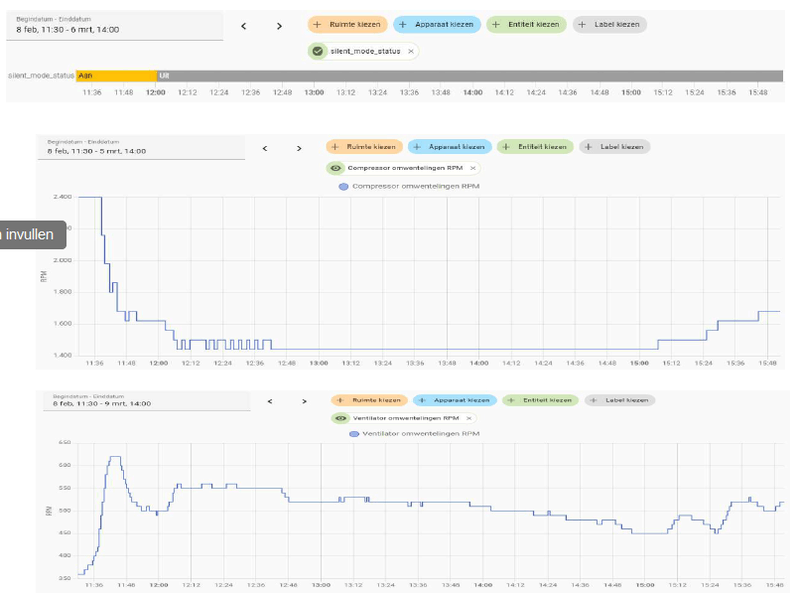Go to next period in silent_mode_status panel

point(279,26)
